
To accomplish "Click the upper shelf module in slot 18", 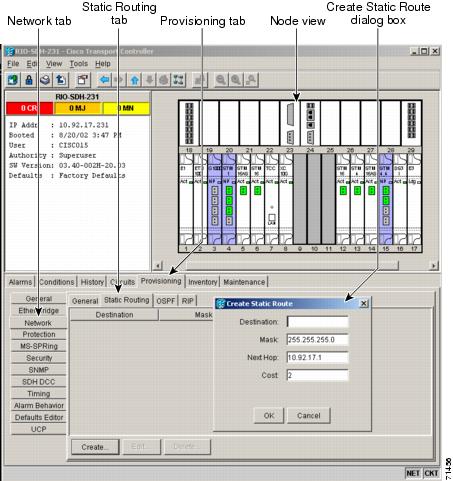I will (189, 123).
